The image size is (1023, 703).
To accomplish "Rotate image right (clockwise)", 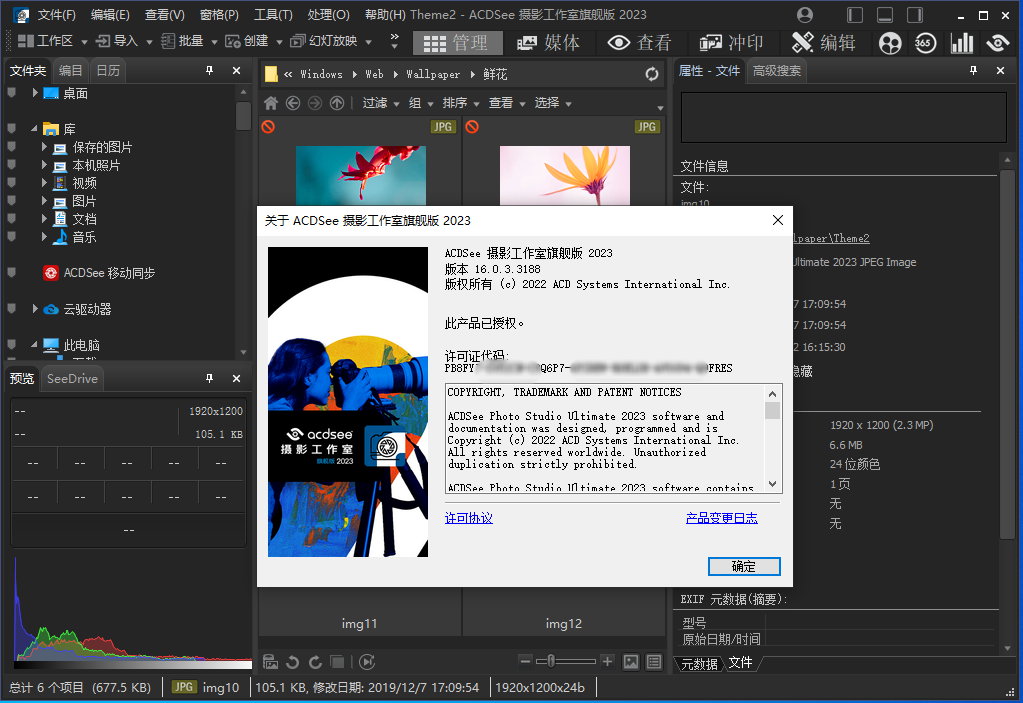I will 316,662.
